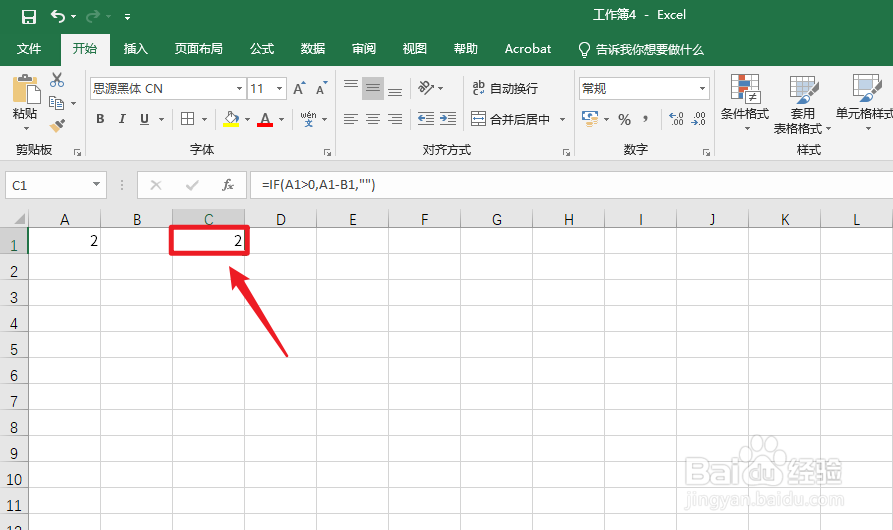
Task: Open number format dropdown 常规
Action: click(702, 89)
